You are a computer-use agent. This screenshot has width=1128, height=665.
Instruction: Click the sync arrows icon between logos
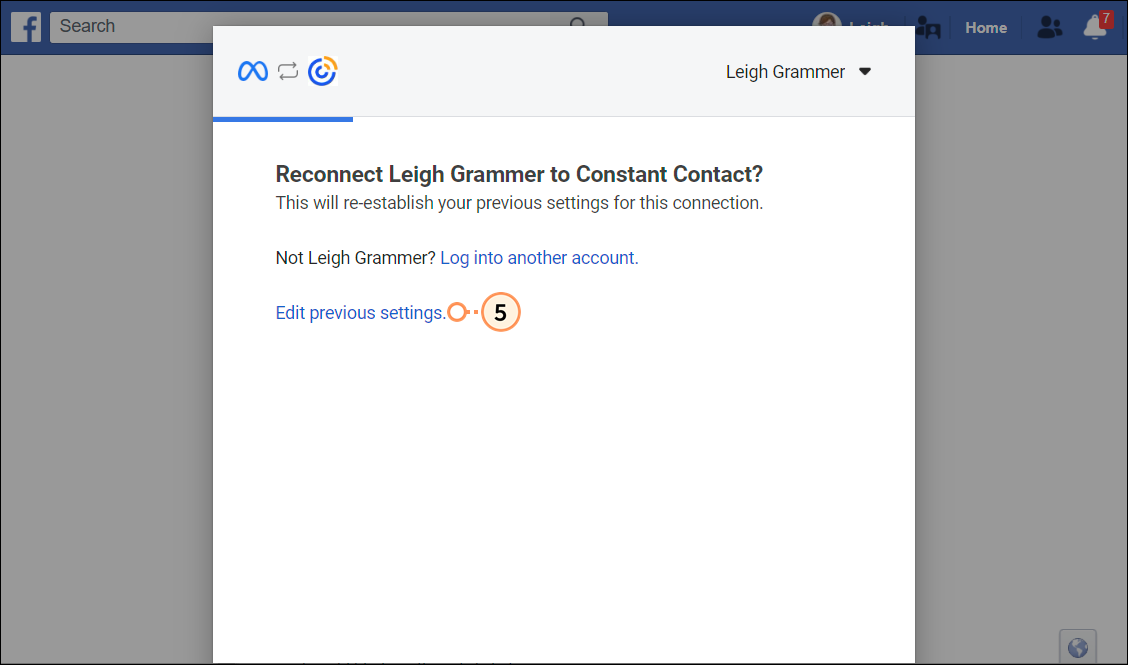coord(288,71)
